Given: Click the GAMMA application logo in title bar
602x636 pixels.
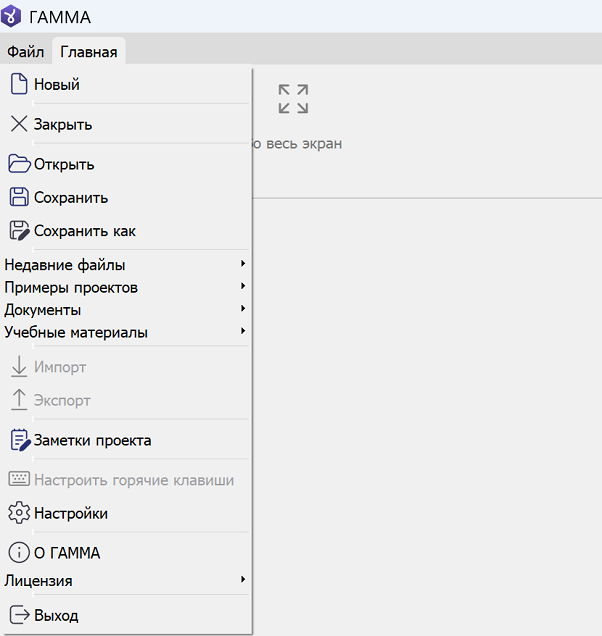Looking at the screenshot, I should 15,16.
